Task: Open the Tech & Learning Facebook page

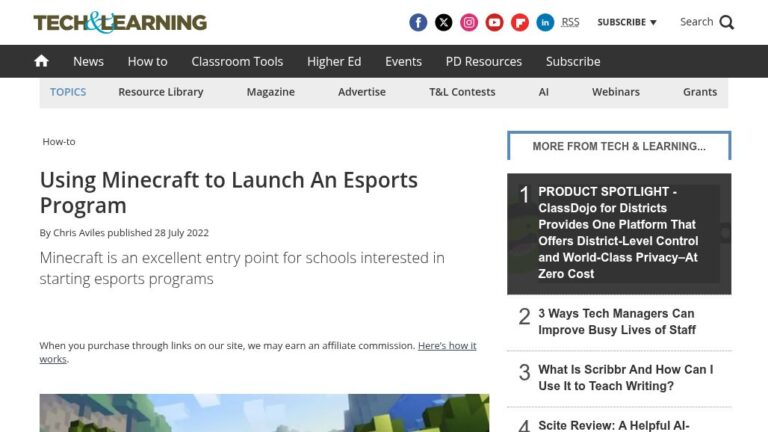Action: click(418, 23)
